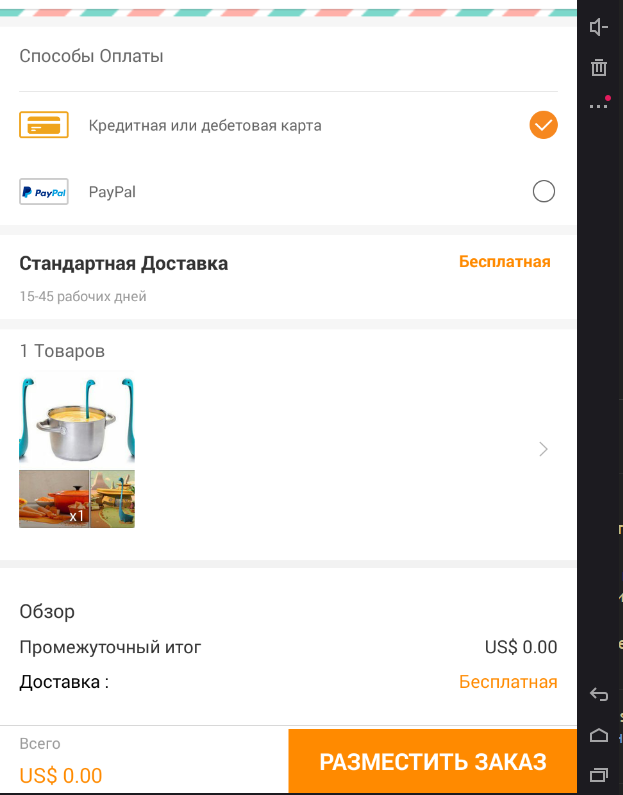Click the volume down icon in sidebar
Image resolution: width=623 pixels, height=795 pixels.
599,27
